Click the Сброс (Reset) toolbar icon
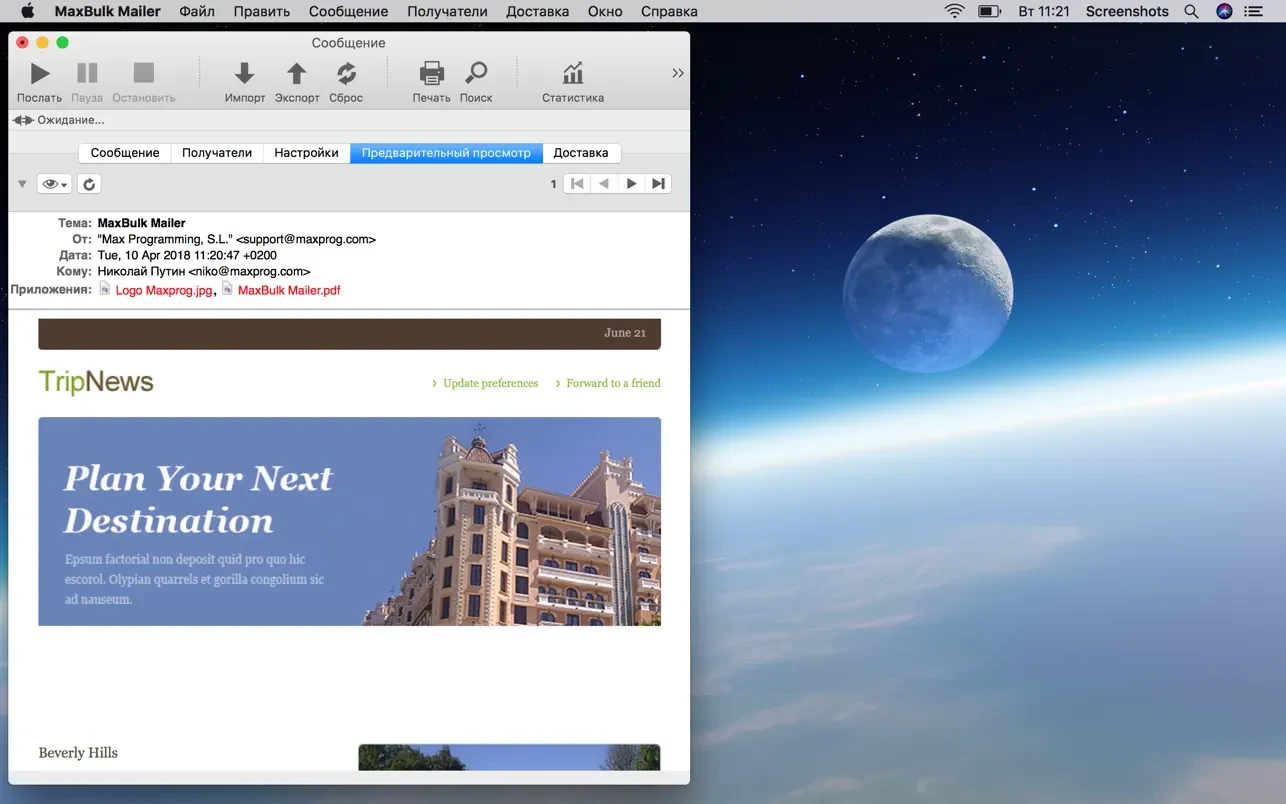 point(346,74)
